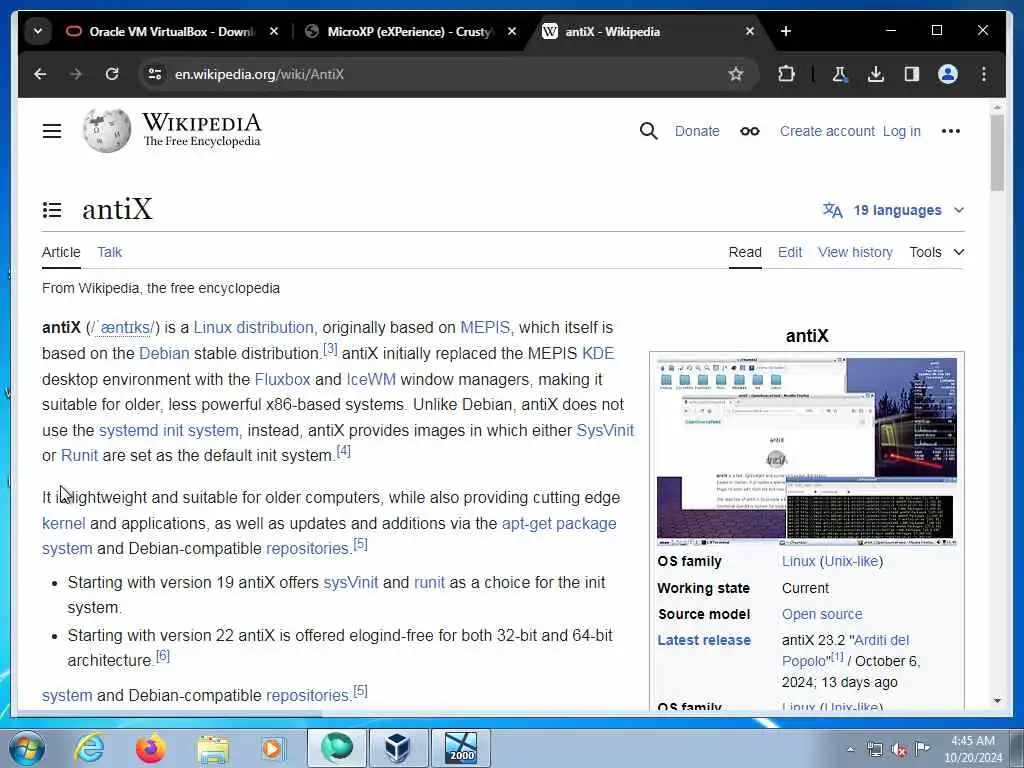Go back to the previous page
1024x768 pixels.
pyautogui.click(x=40, y=74)
